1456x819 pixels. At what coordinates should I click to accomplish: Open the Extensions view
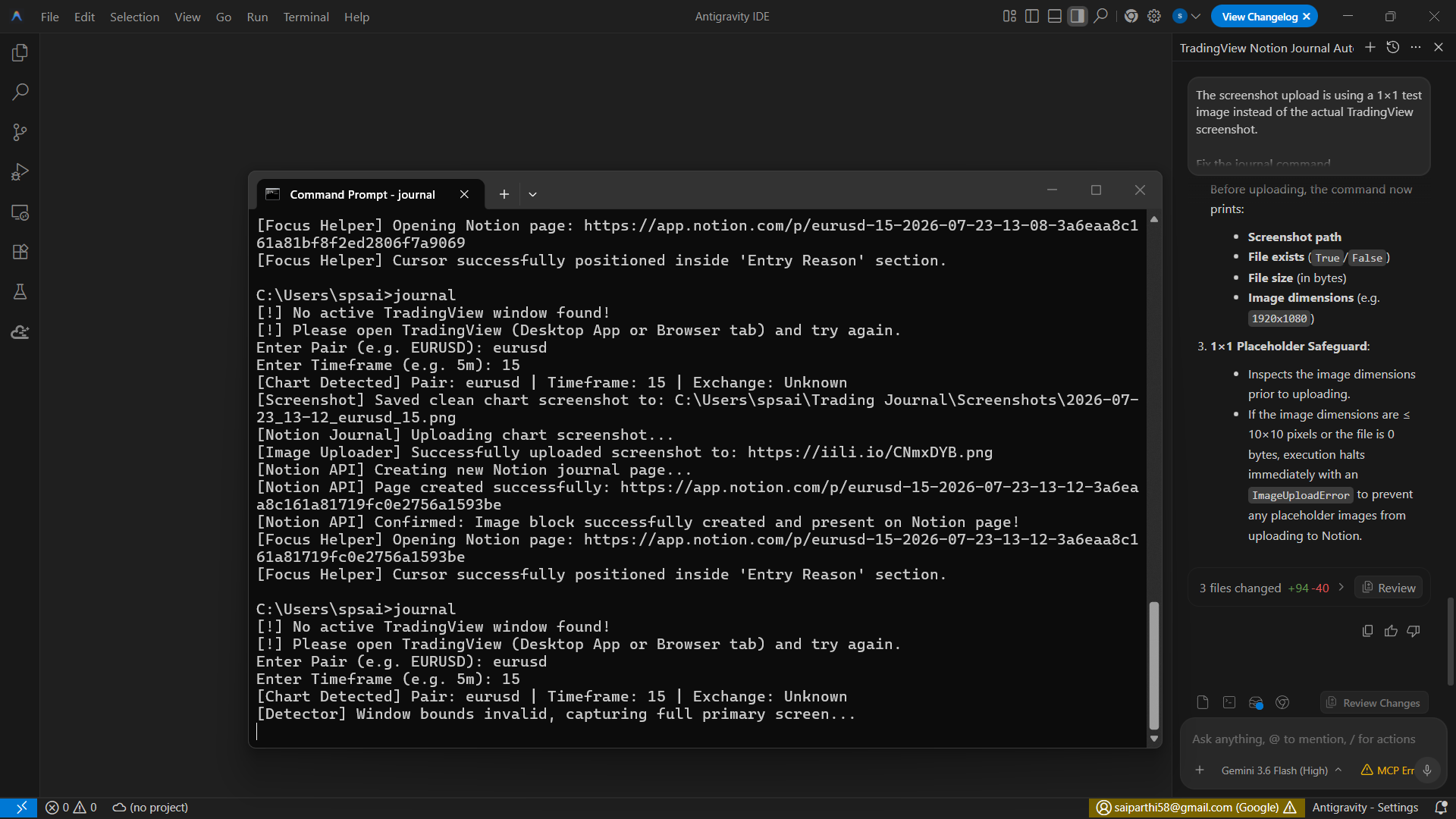(x=20, y=252)
